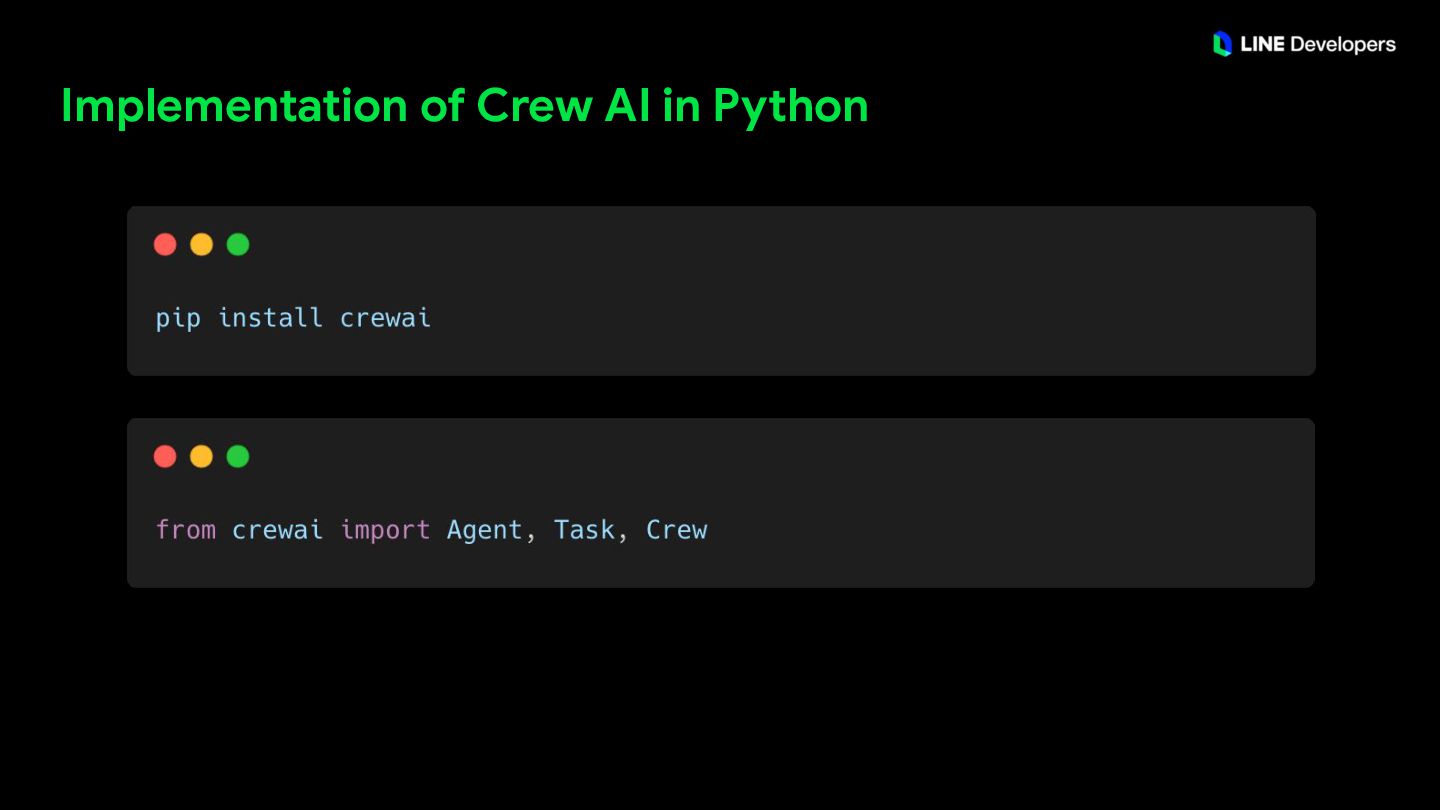Click the word 'Python' in the title
The height and width of the screenshot is (810, 1440).
(x=790, y=108)
